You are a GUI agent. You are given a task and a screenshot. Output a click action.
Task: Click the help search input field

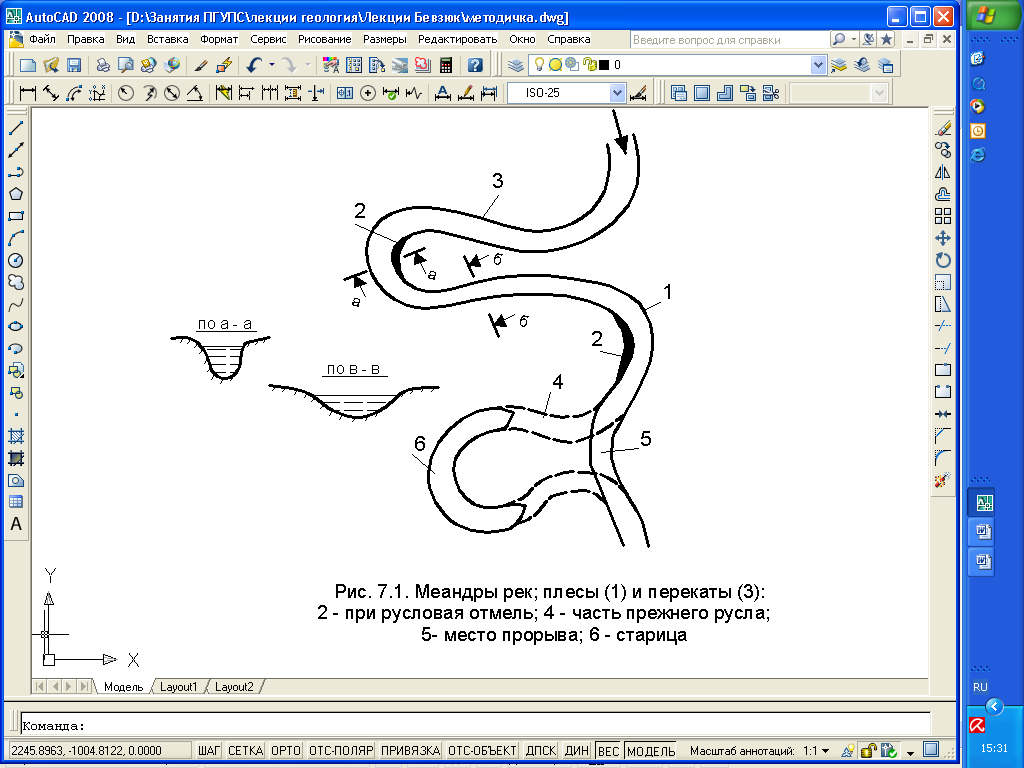729,40
